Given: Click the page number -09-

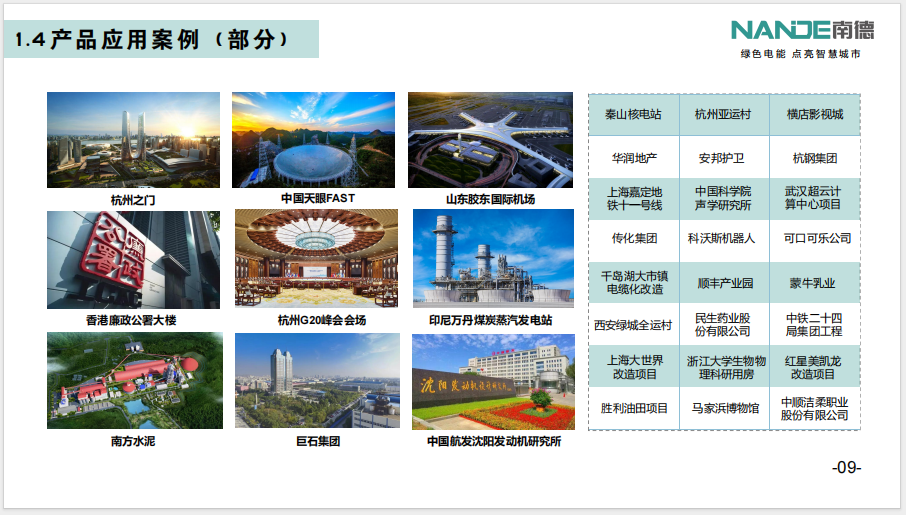Looking at the screenshot, I should pyautogui.click(x=846, y=467).
